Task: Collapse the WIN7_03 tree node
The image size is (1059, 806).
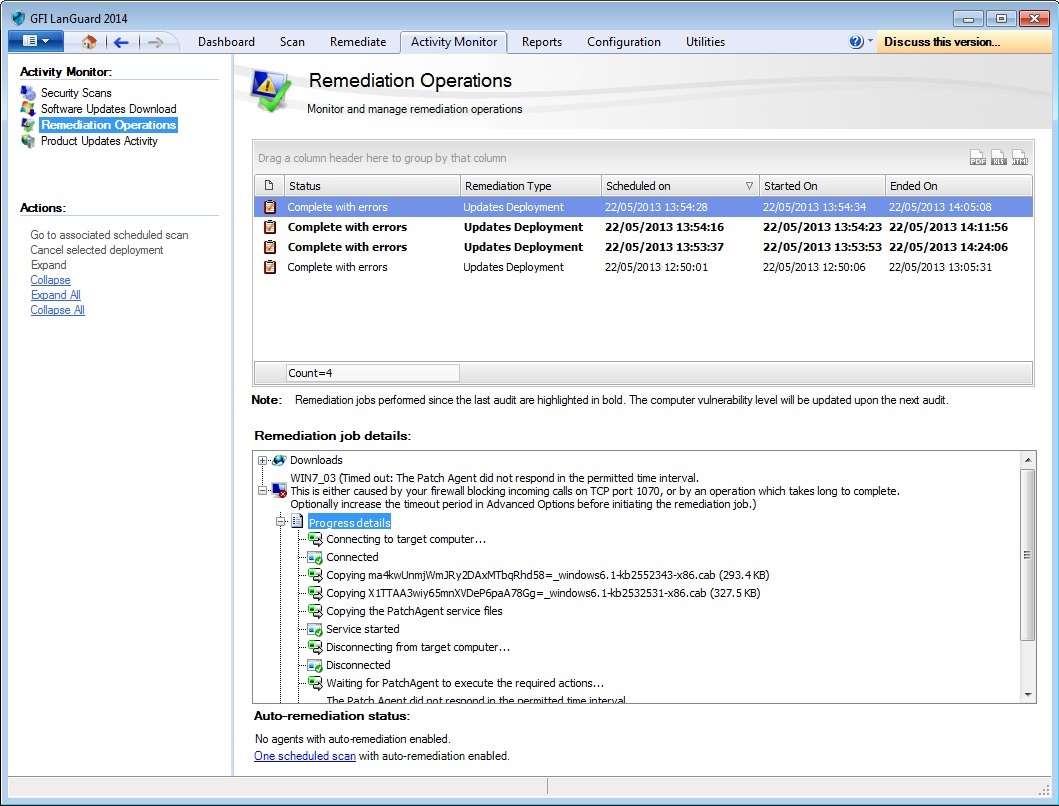Action: click(x=262, y=490)
